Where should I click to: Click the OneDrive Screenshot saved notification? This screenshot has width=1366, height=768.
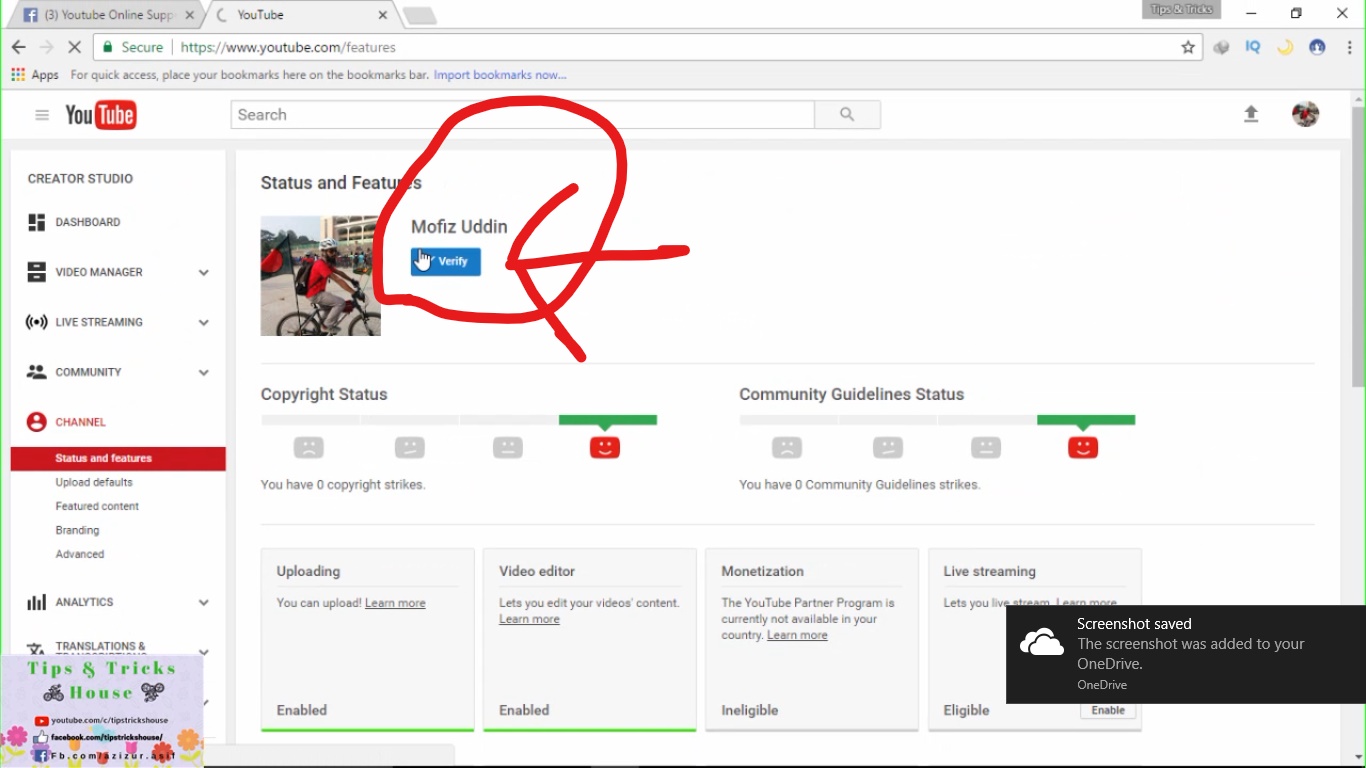click(1186, 654)
